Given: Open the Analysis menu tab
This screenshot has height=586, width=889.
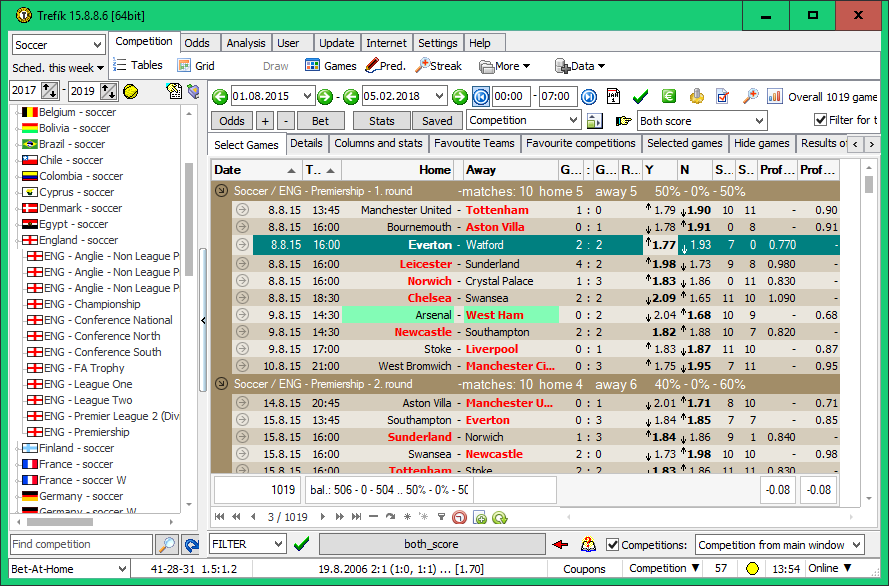Looking at the screenshot, I should 245,43.
